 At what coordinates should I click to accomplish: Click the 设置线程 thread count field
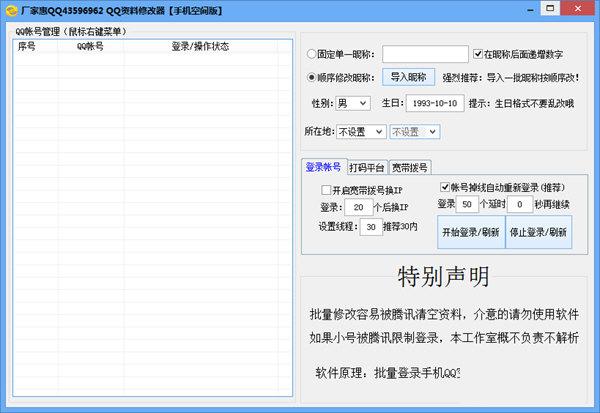click(370, 227)
